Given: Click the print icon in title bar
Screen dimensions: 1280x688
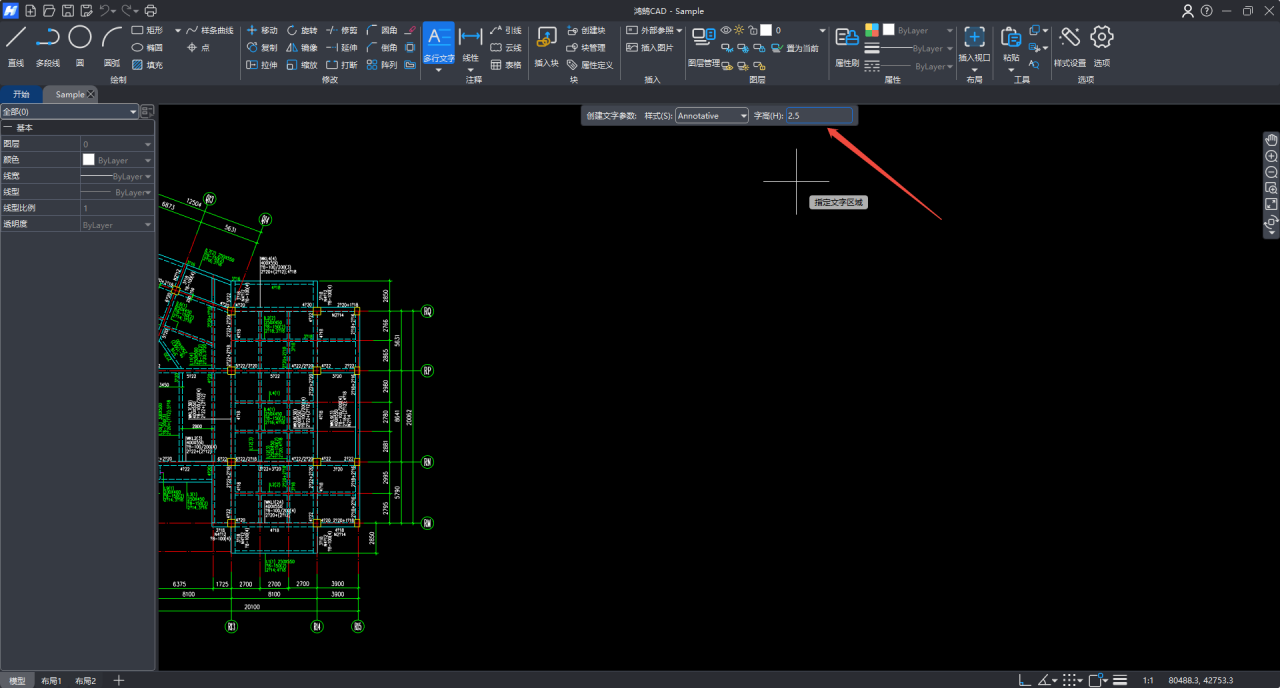Looking at the screenshot, I should [150, 11].
